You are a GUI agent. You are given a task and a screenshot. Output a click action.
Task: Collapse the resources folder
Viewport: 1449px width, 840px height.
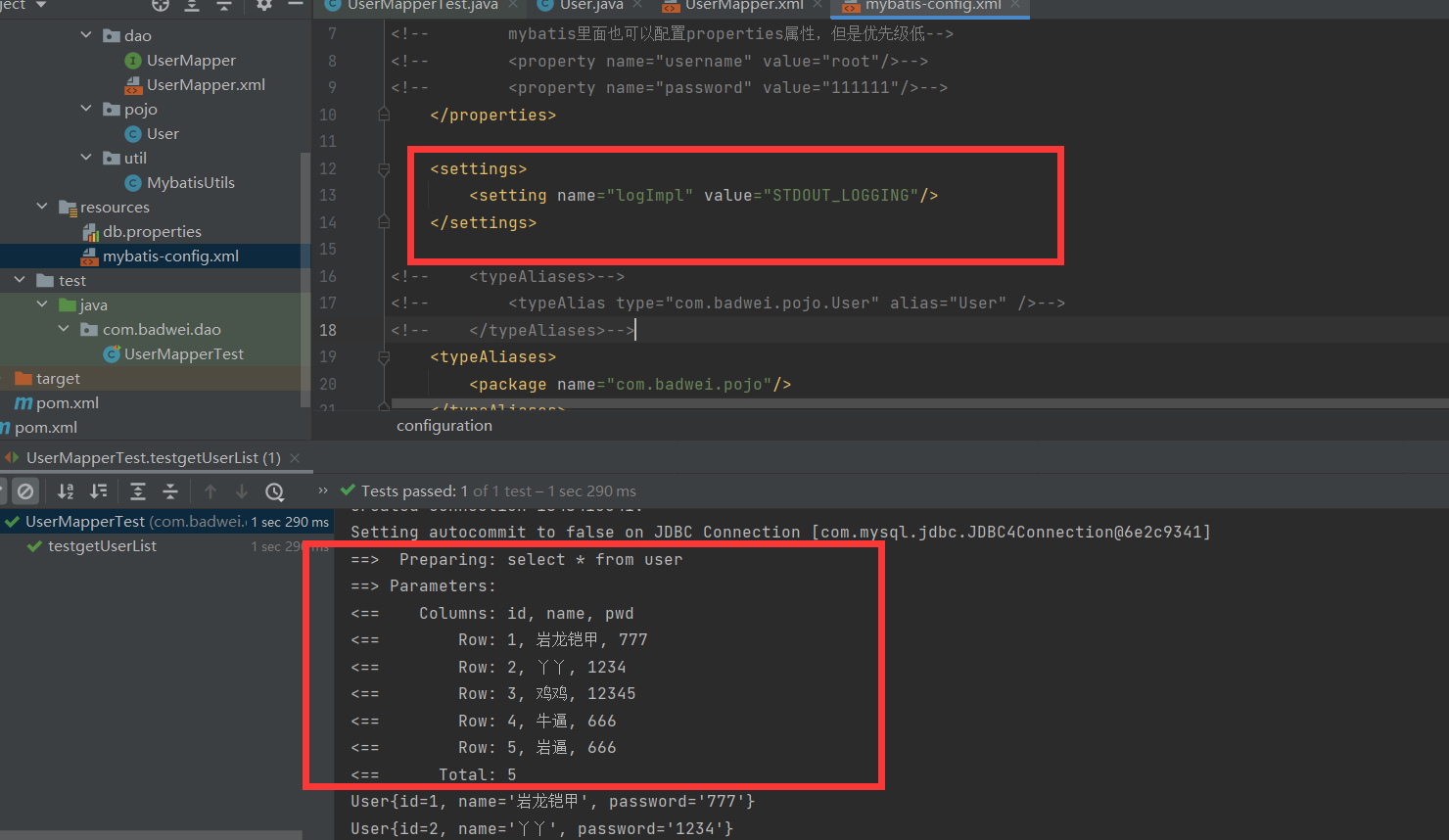[x=42, y=207]
